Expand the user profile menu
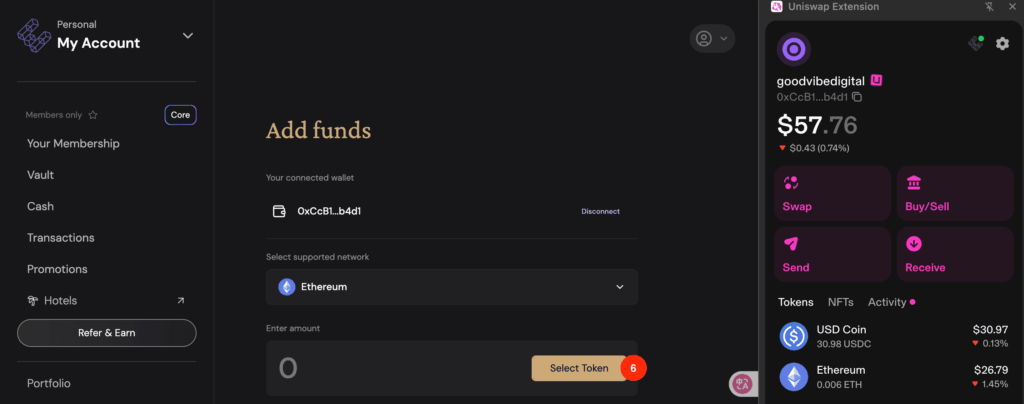The height and width of the screenshot is (404, 1024). pyautogui.click(x=712, y=39)
